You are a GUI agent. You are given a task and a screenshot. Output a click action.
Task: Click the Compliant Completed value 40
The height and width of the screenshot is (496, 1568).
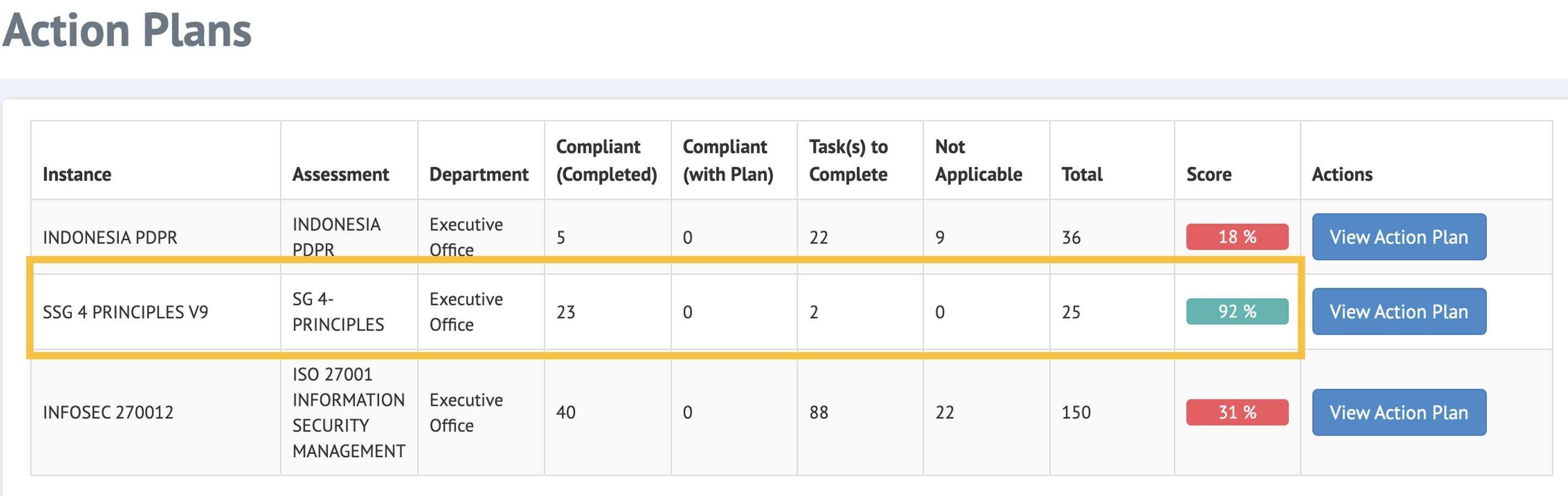coord(566,413)
